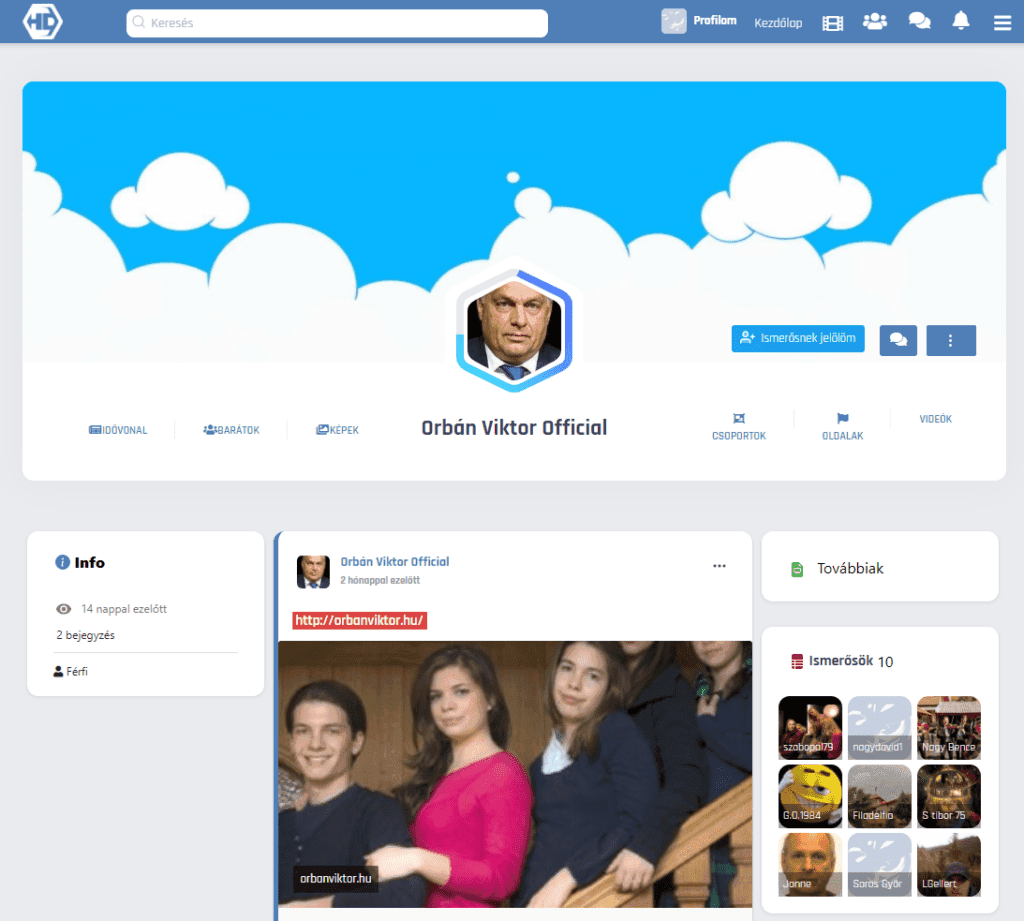The width and height of the screenshot is (1024, 921).
Task: Click Ismerősnek jelölöm add friend button
Action: click(x=797, y=339)
